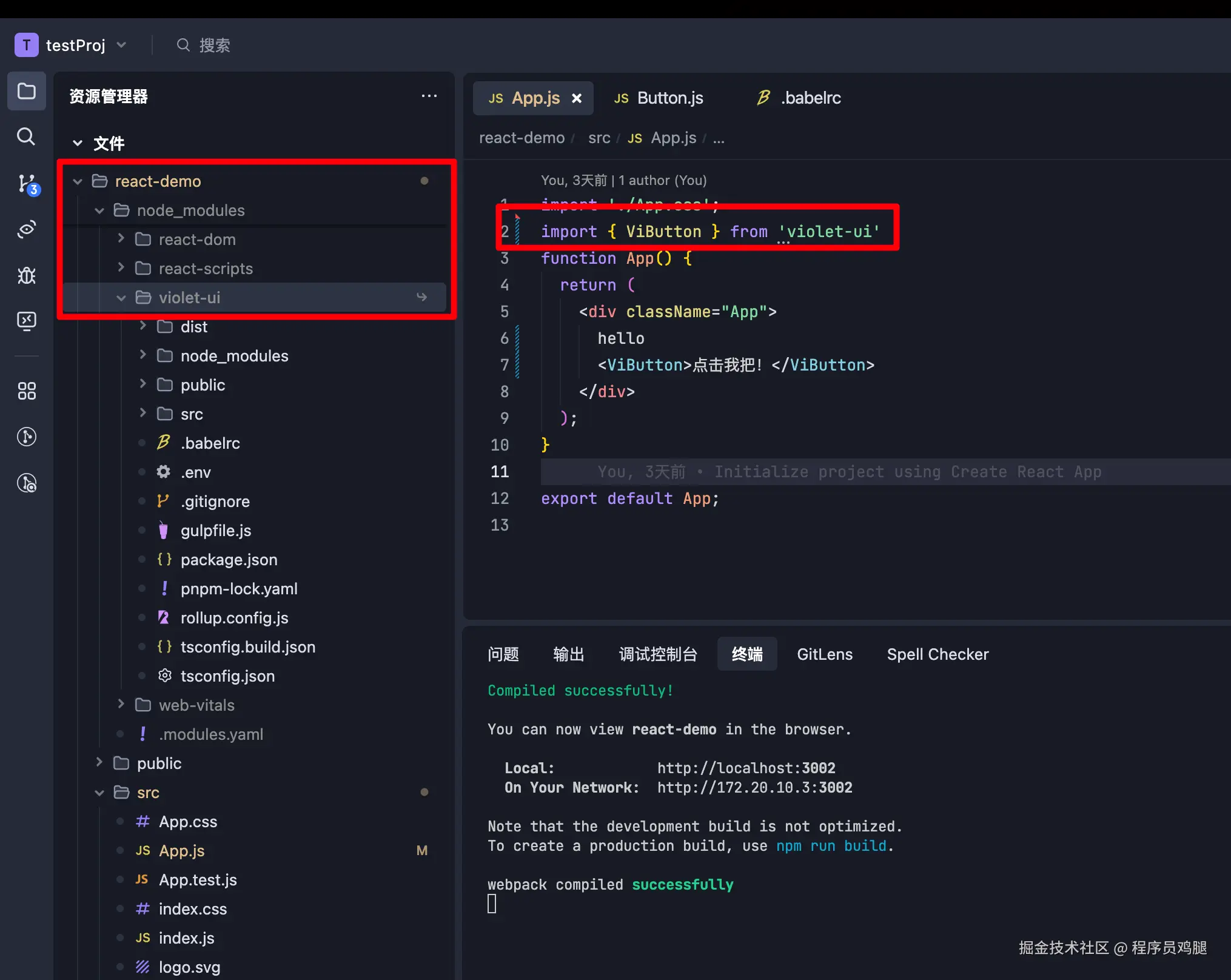Collapse the 文件 section header
Viewport: 1231px width, 980px height.
[78, 144]
